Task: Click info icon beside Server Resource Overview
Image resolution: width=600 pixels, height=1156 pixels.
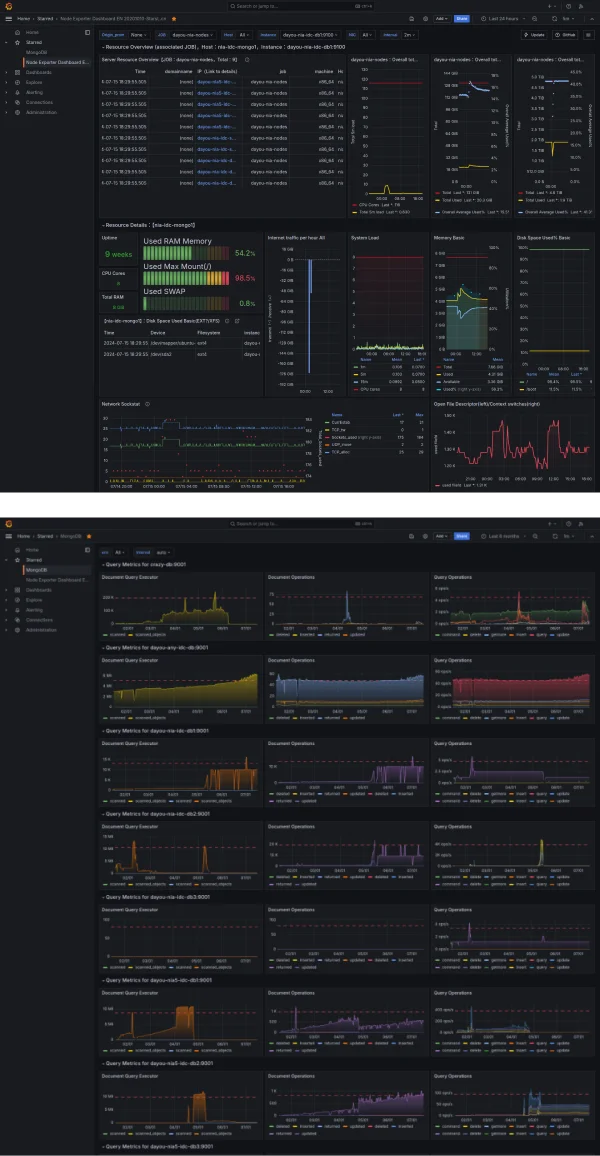Action: (247, 60)
